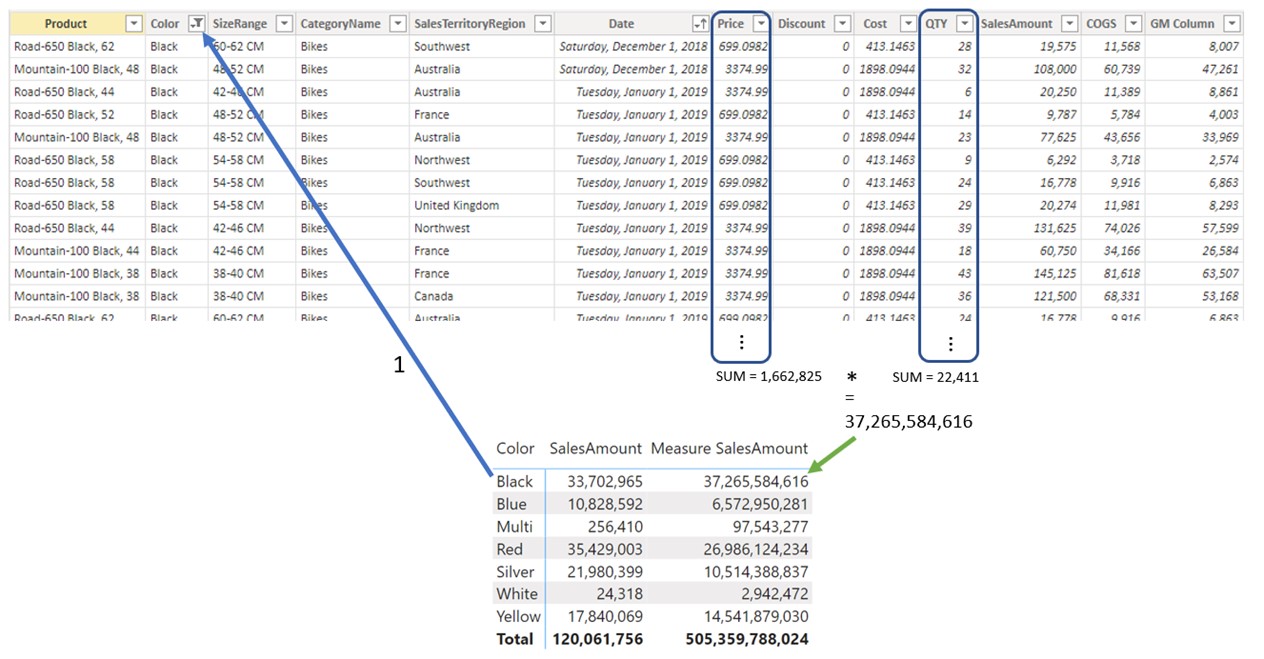
Task: Open the Discount column filter dropdown
Action: 843,24
